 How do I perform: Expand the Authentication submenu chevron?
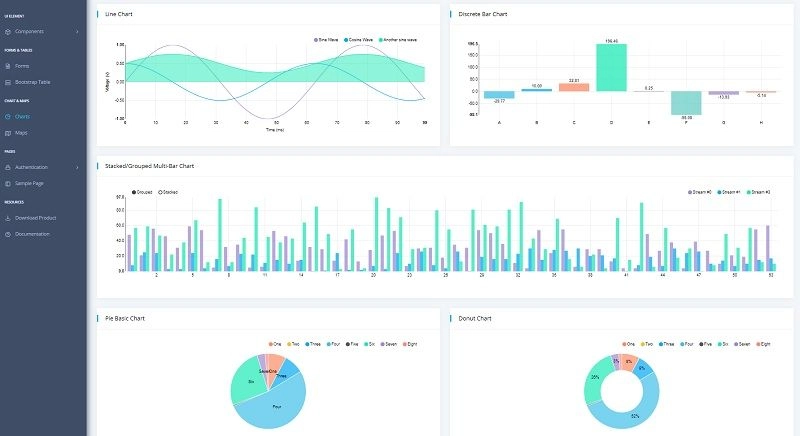pos(77,167)
